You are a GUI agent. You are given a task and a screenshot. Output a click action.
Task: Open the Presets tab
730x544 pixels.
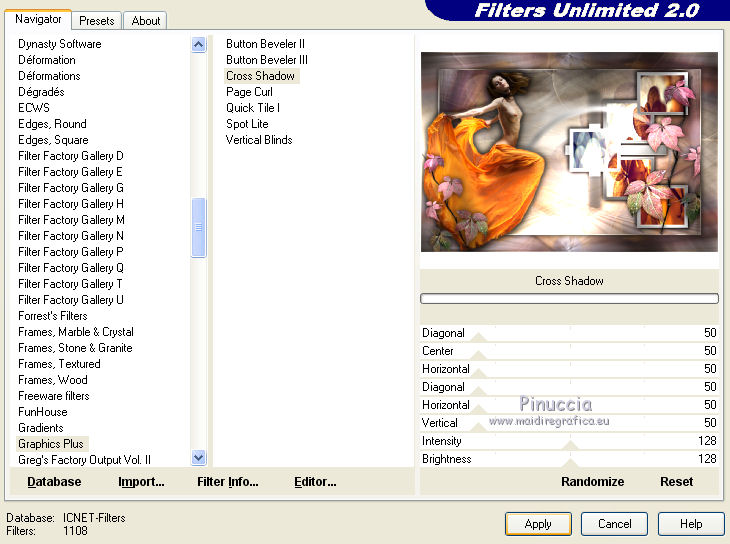(97, 21)
